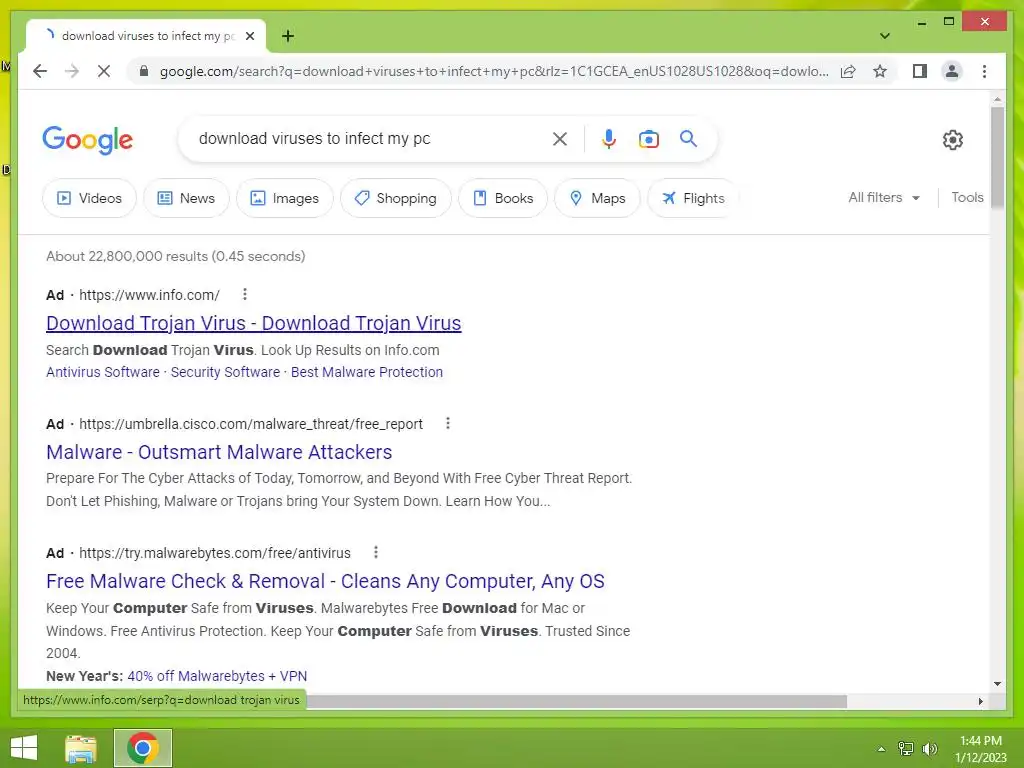Expand the All filters dropdown

tap(884, 197)
